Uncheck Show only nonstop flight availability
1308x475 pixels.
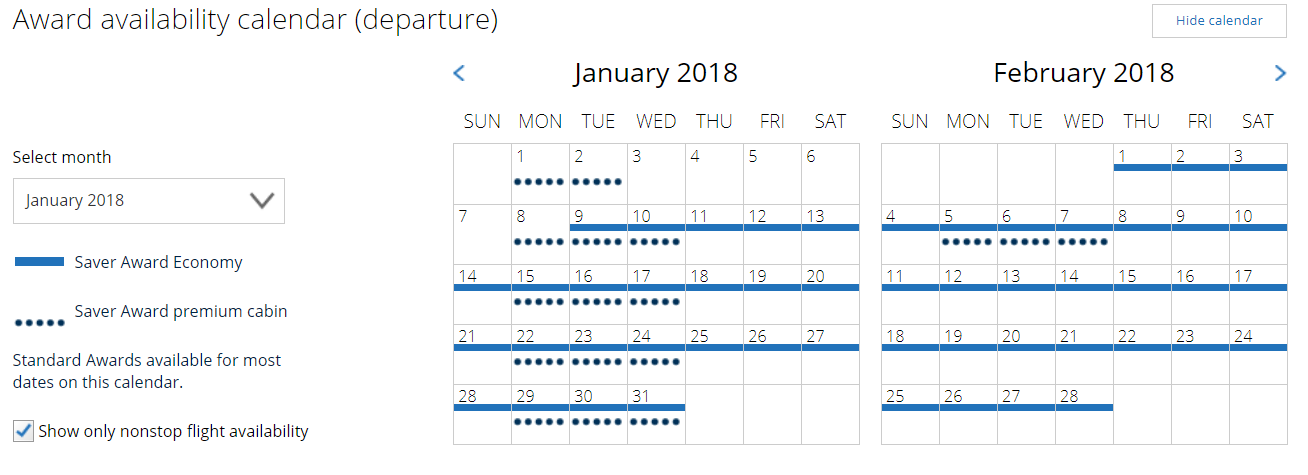coord(23,431)
